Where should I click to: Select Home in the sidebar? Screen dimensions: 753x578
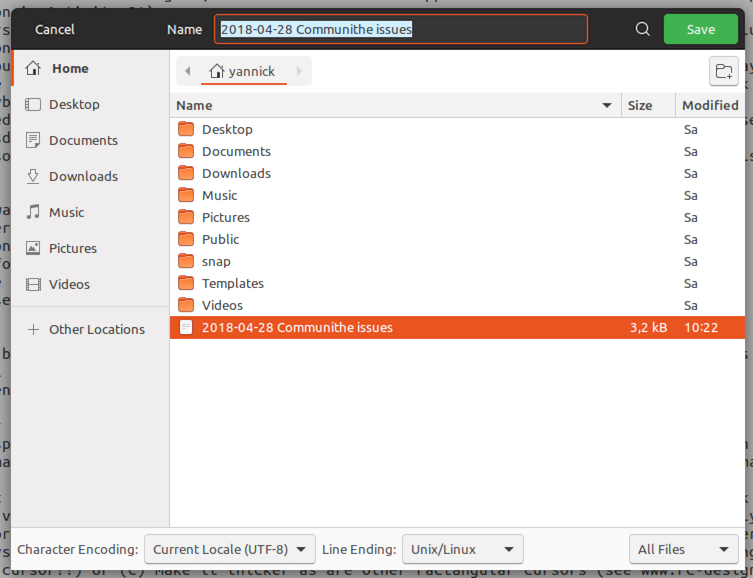click(x=90, y=68)
